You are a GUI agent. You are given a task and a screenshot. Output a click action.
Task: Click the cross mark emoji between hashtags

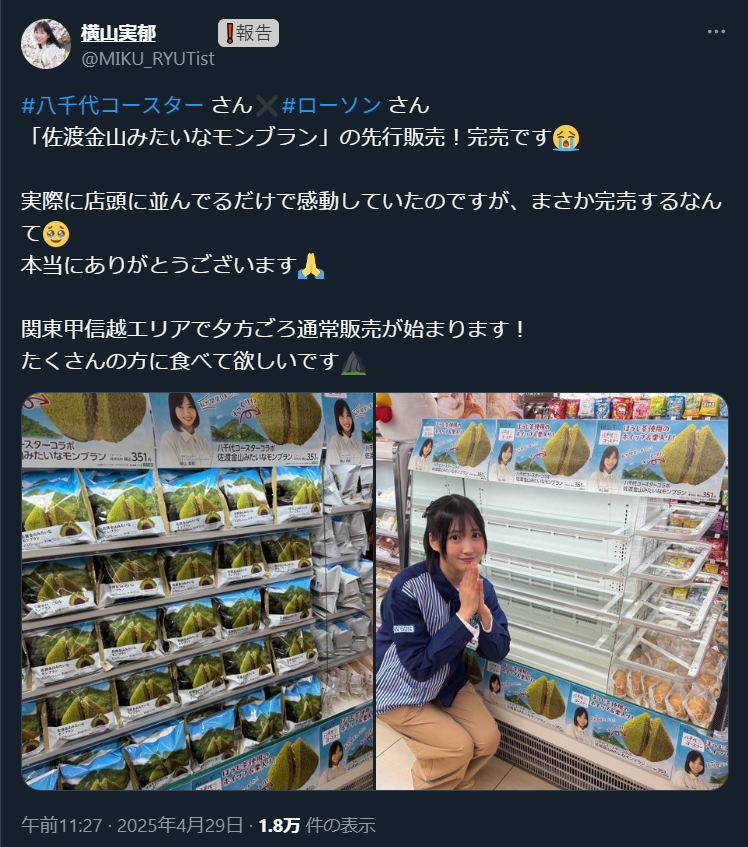coord(267,105)
